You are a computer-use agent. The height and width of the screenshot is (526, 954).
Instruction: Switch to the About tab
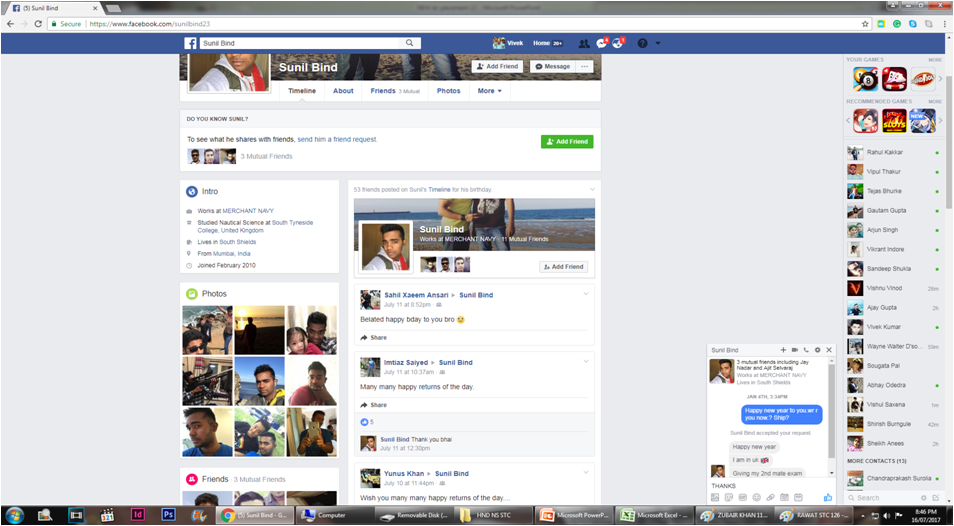(x=343, y=91)
